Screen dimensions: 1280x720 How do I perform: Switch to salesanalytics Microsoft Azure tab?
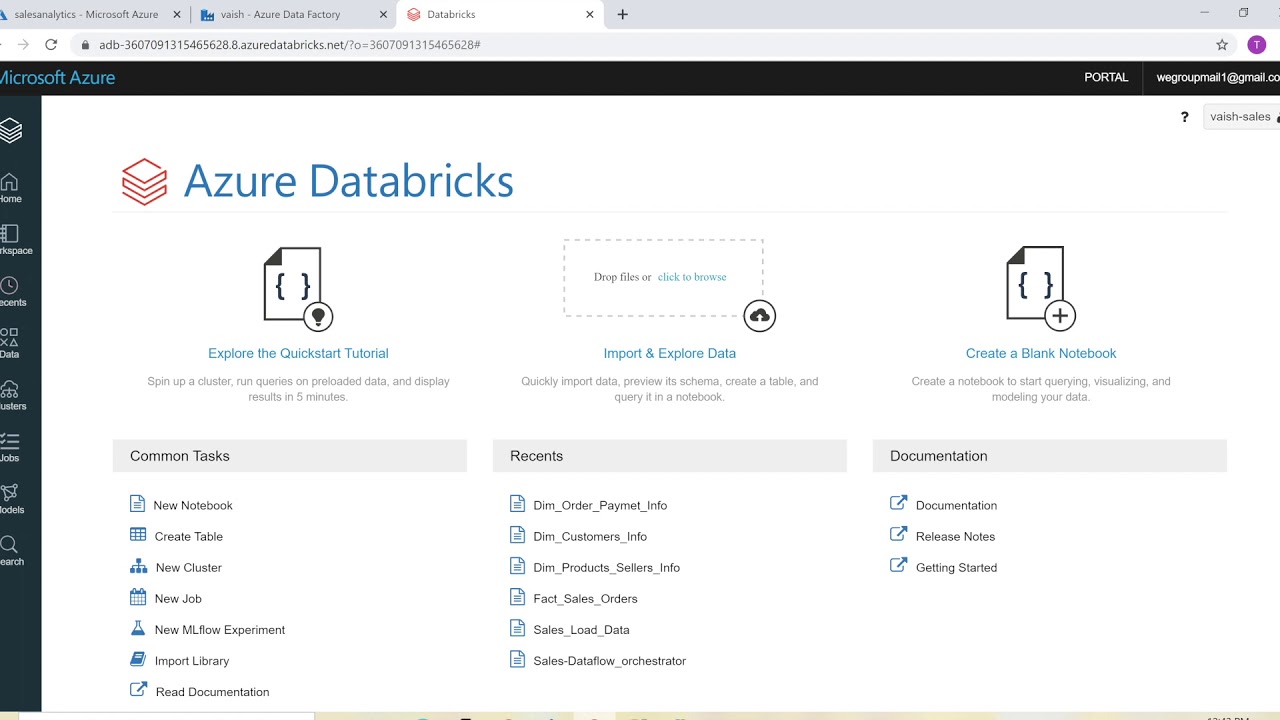coord(86,15)
